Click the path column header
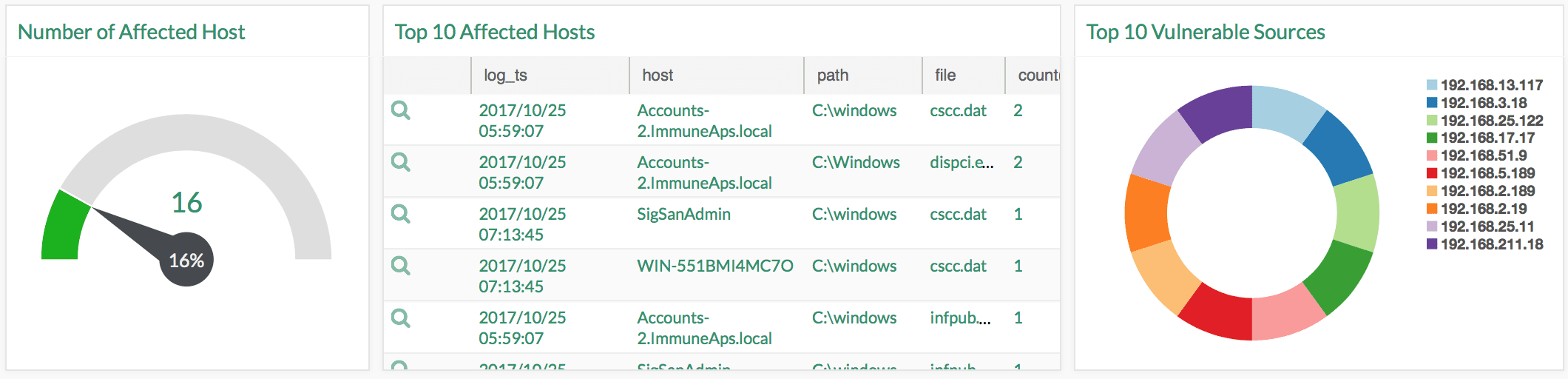1568x379 pixels. pyautogui.click(x=832, y=76)
